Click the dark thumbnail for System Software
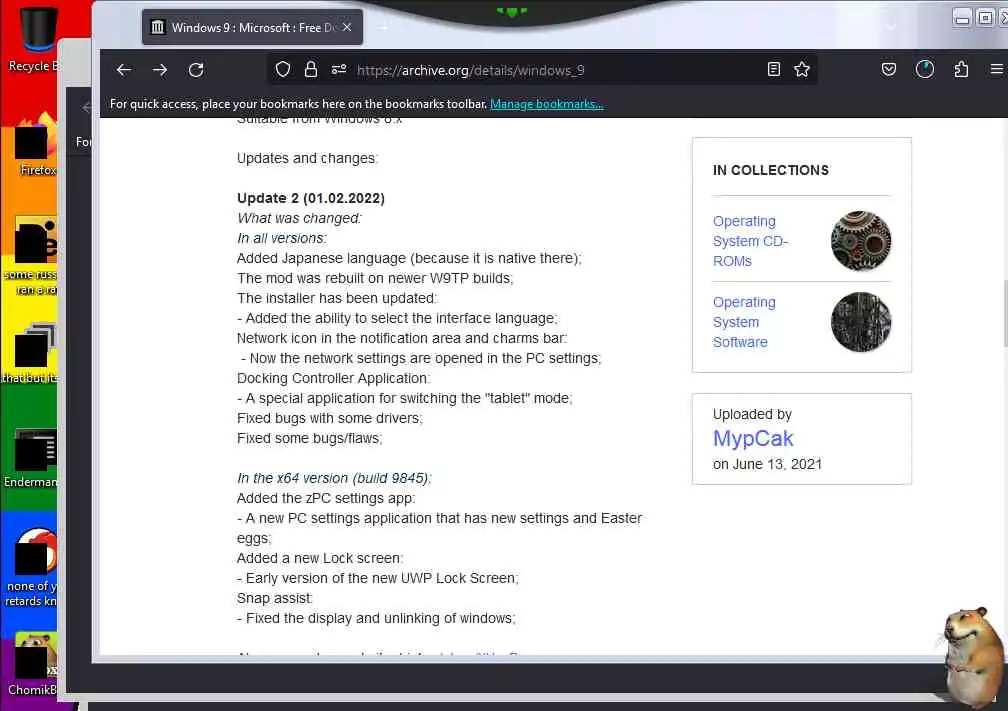 coord(861,322)
